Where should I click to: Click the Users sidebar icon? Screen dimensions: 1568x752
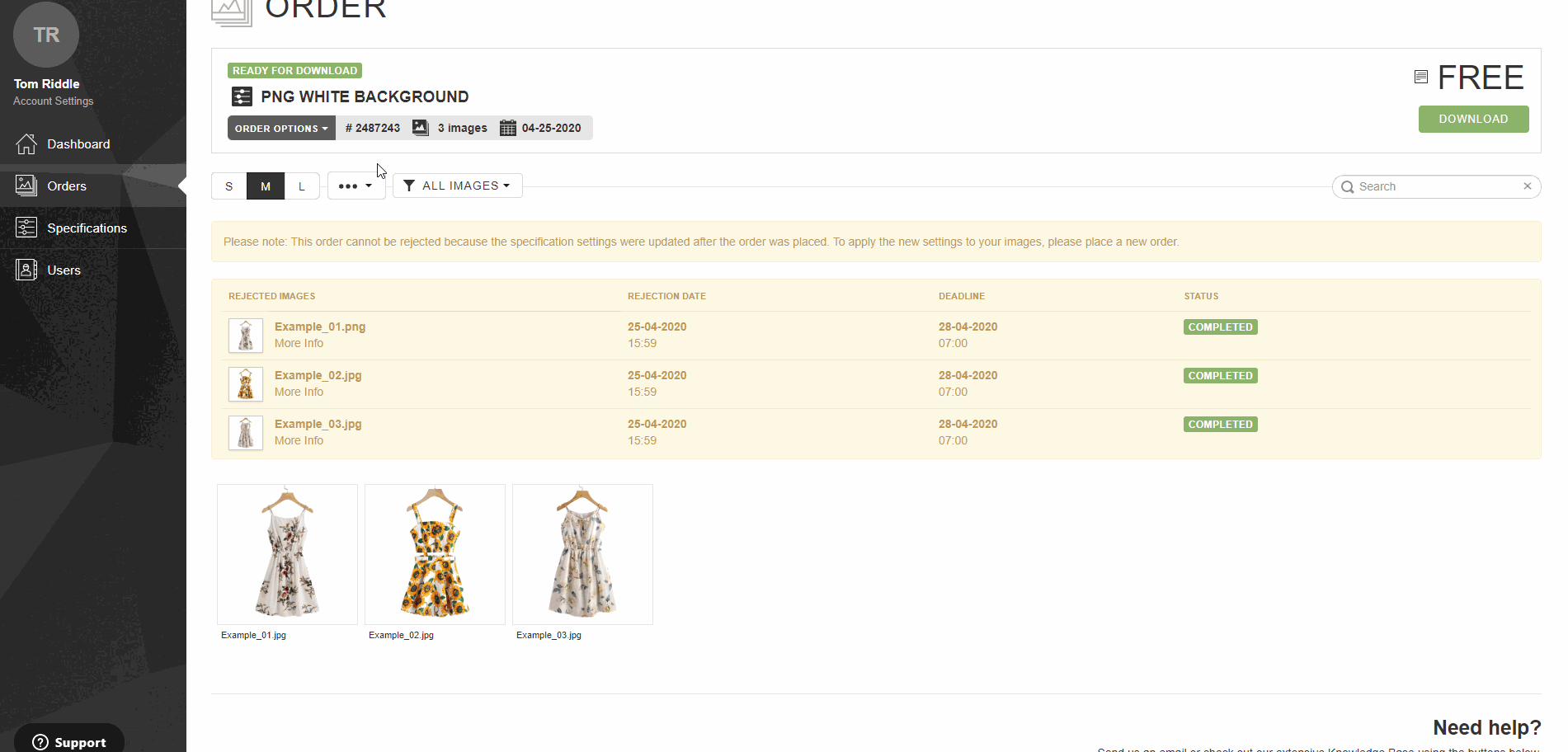pyautogui.click(x=26, y=270)
